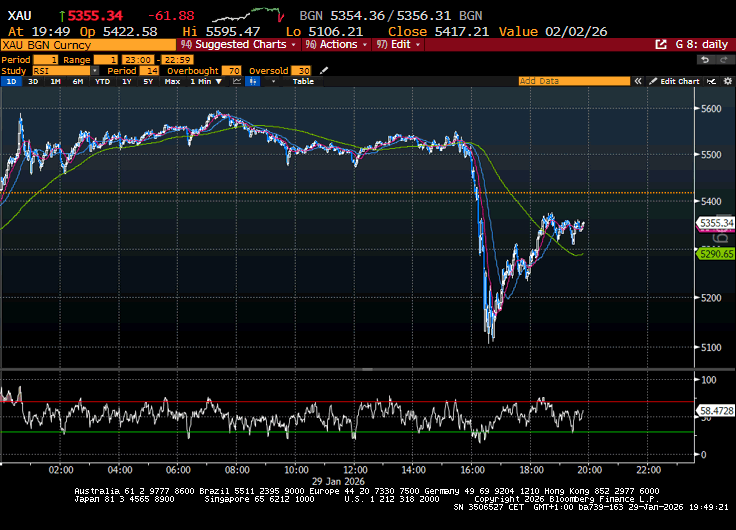
Task: Open the 1 Min interval dropdown
Action: pyautogui.click(x=205, y=82)
